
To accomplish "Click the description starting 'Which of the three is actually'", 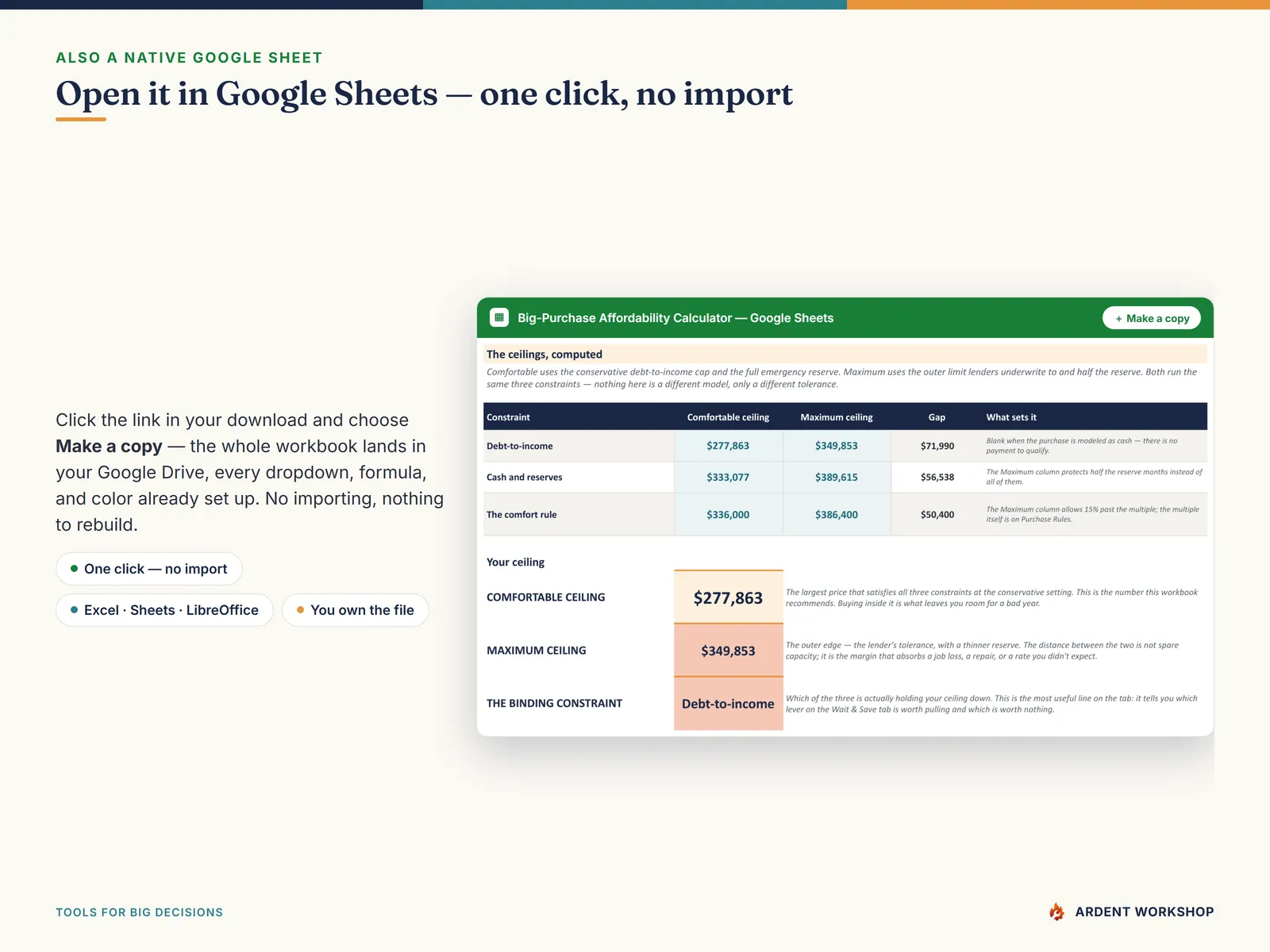I will click(991, 704).
